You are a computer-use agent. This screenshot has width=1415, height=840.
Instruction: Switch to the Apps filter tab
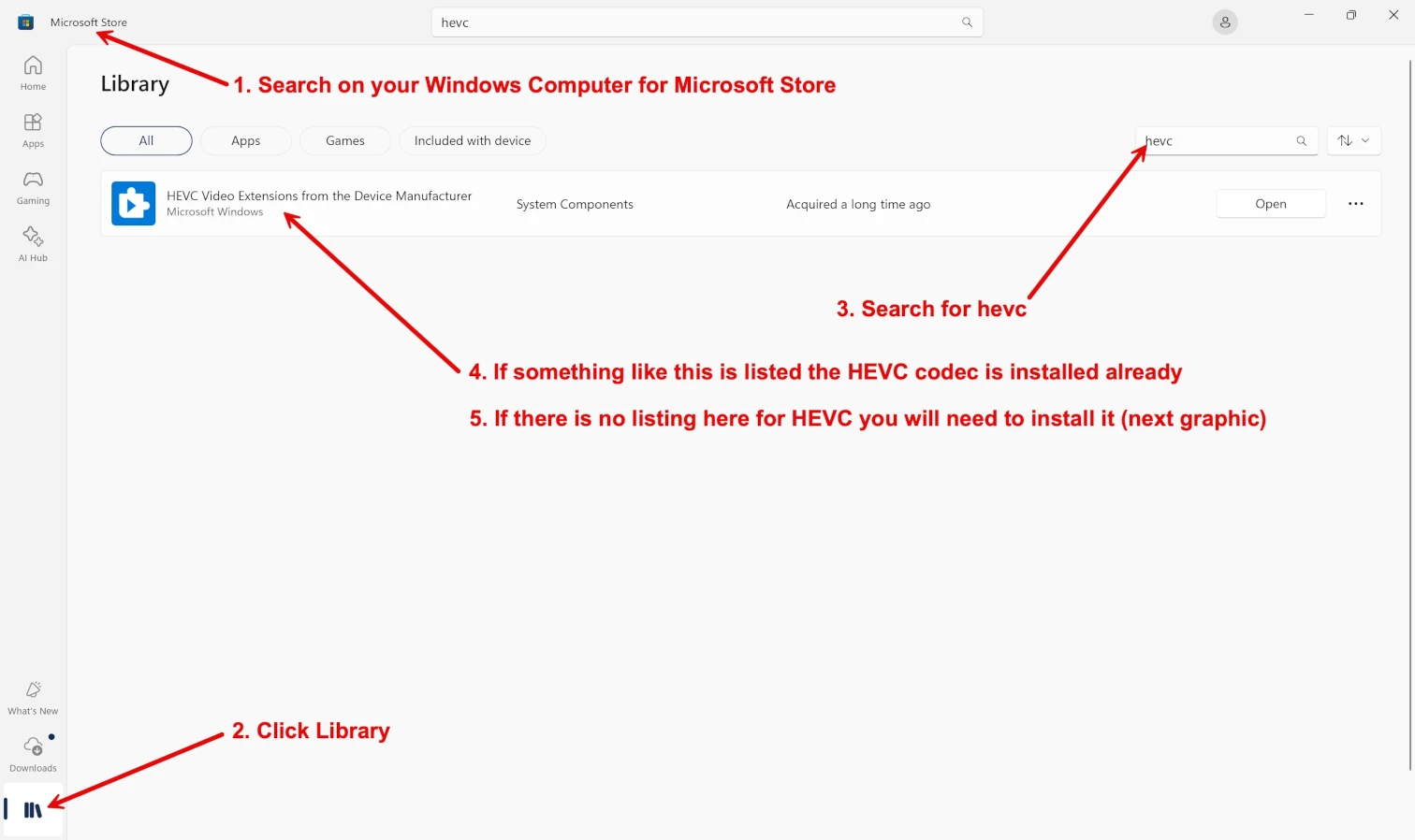point(245,140)
